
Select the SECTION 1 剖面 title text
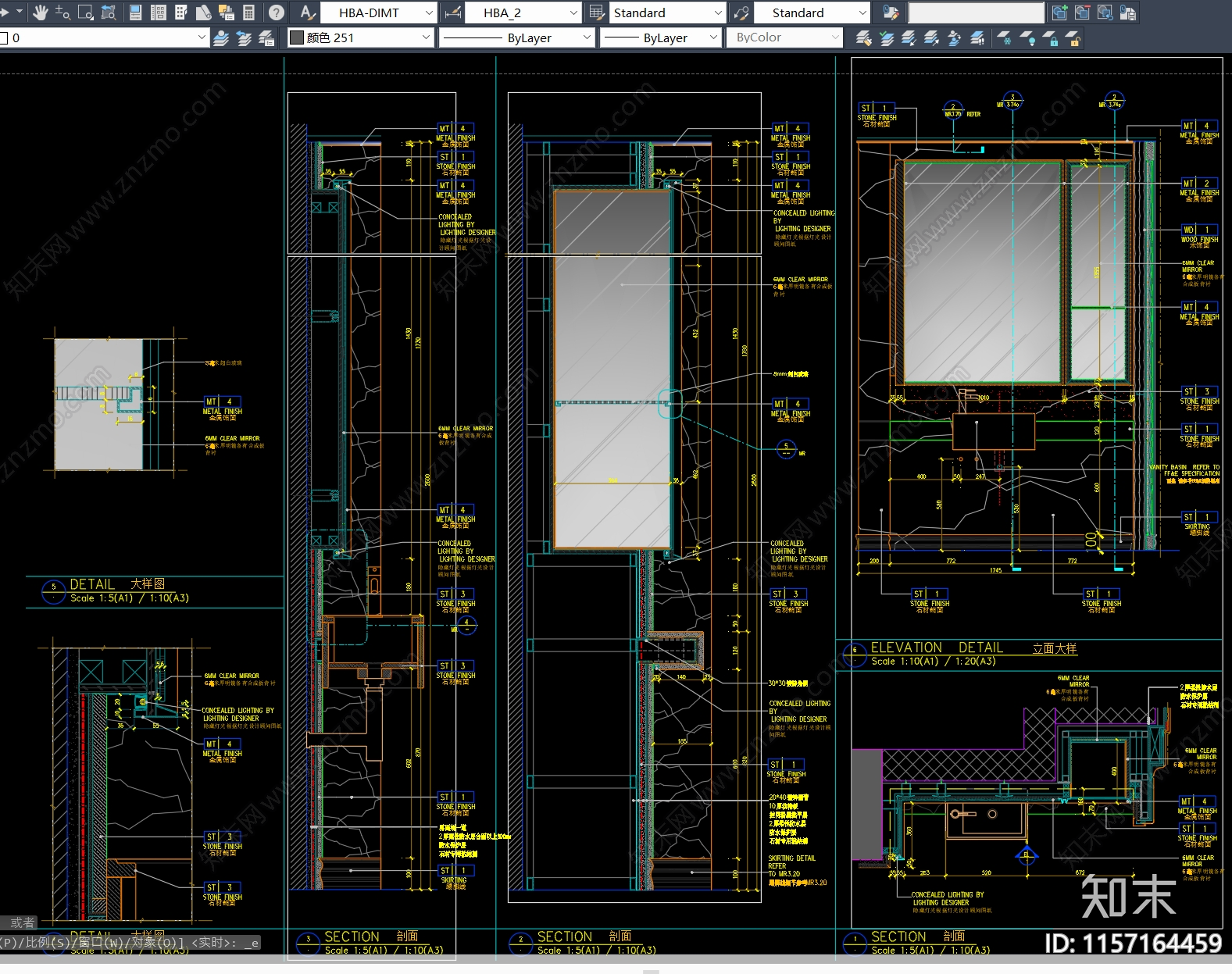coord(918,936)
